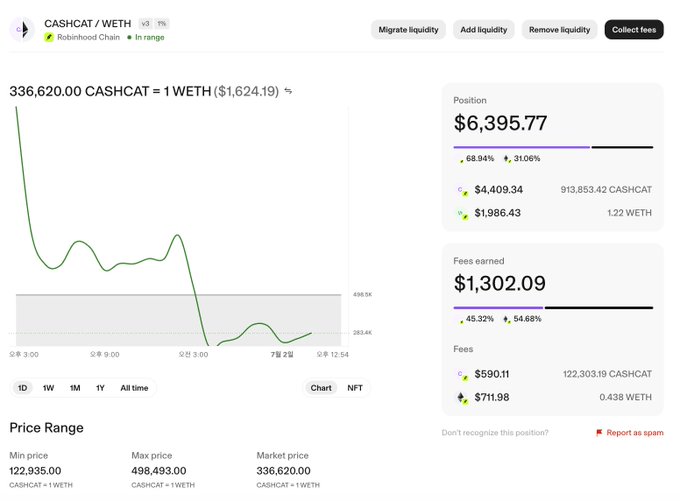This screenshot has height=501, width=680.
Task: Click the WETH token icon beside $1,986.43
Action: click(x=463, y=214)
